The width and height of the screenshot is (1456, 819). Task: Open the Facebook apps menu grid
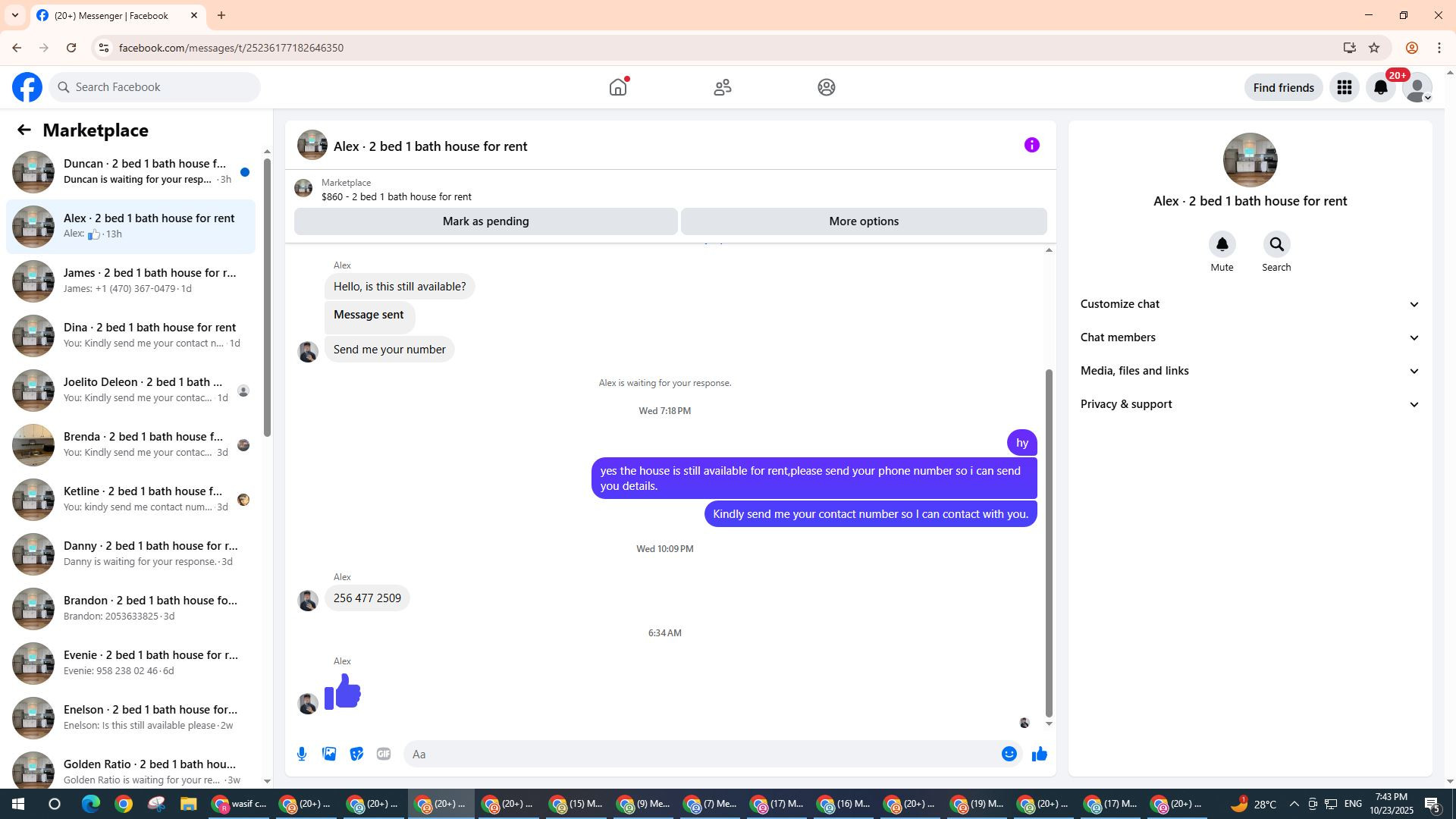coord(1344,87)
